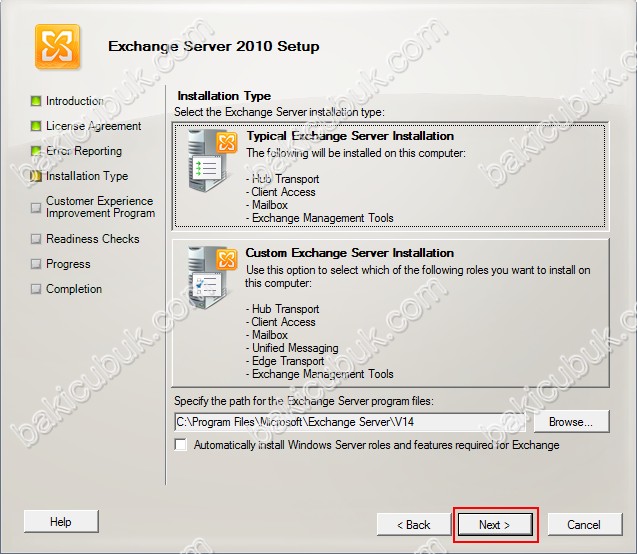Select the Completion step label
Viewport: 637px width, 554px height.
pyautogui.click(x=74, y=289)
